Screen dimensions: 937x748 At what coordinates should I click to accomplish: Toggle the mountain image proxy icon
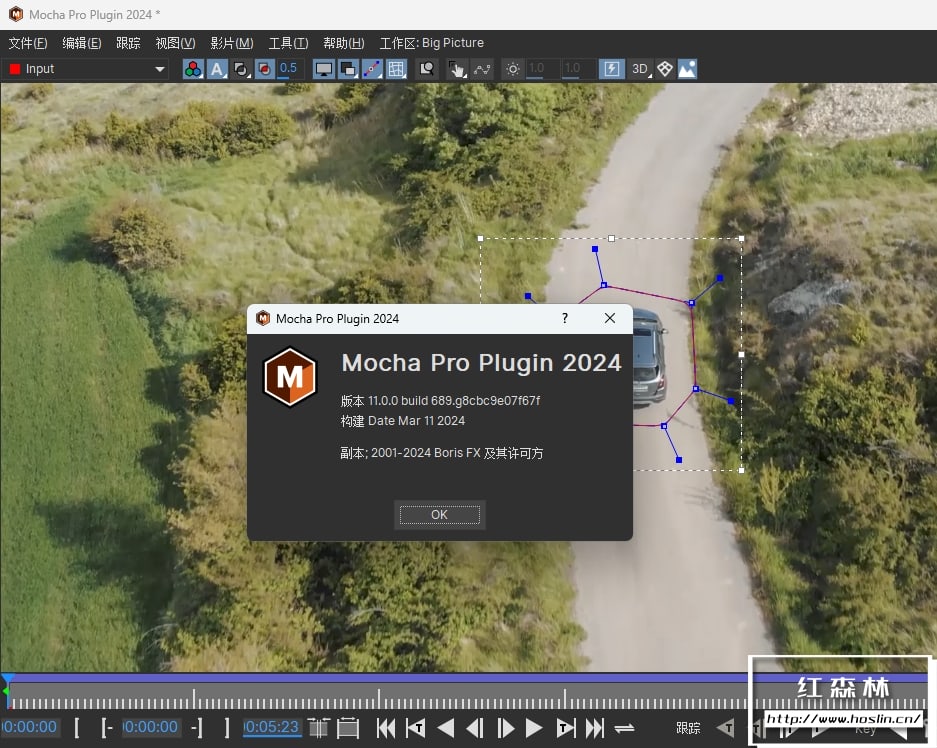tap(687, 69)
